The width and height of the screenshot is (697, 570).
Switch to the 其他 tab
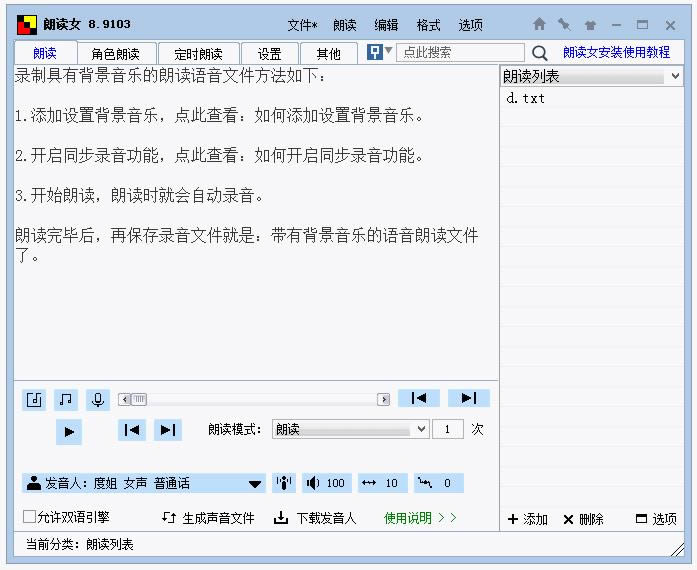328,54
